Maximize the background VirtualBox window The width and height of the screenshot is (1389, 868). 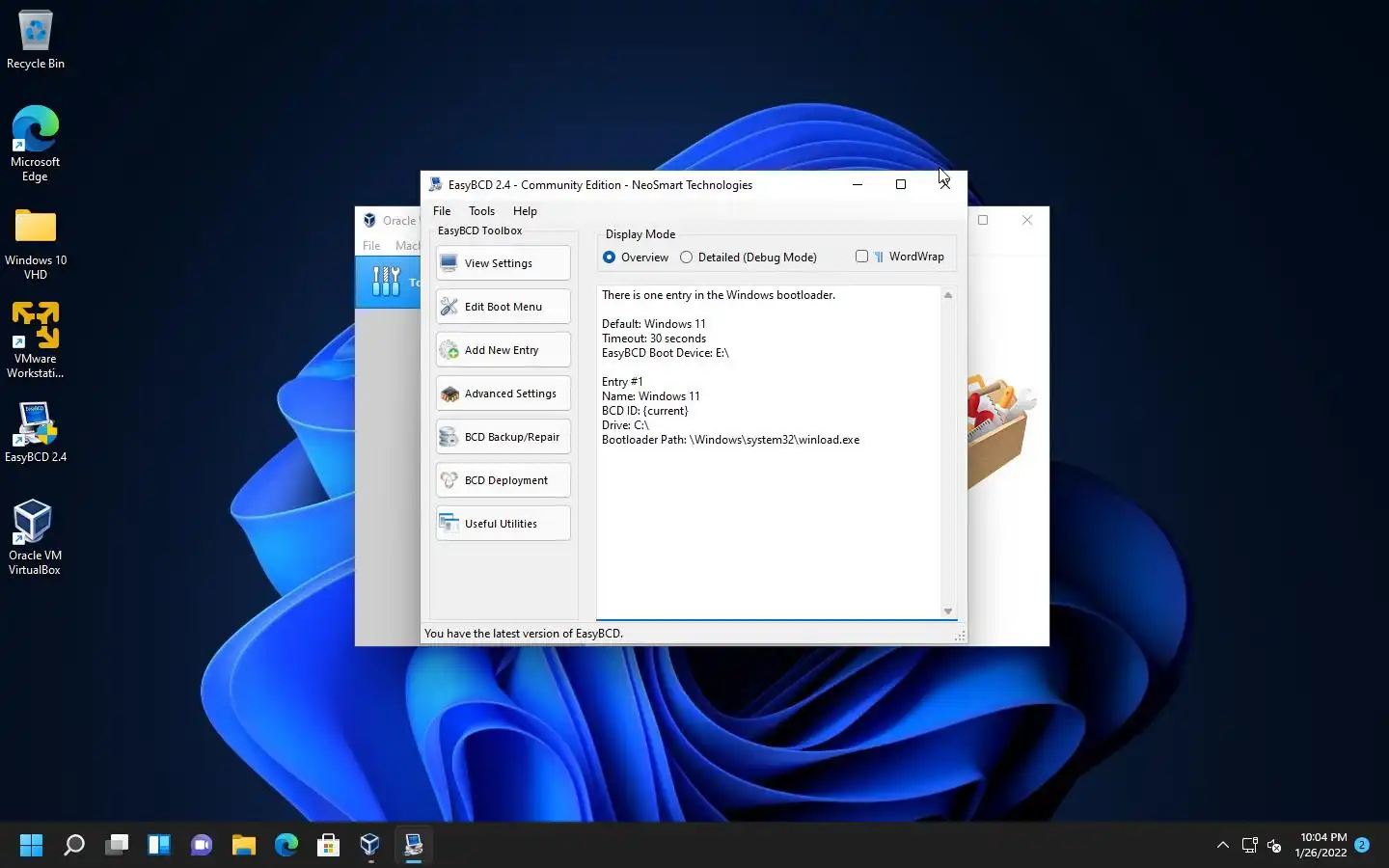[983, 220]
